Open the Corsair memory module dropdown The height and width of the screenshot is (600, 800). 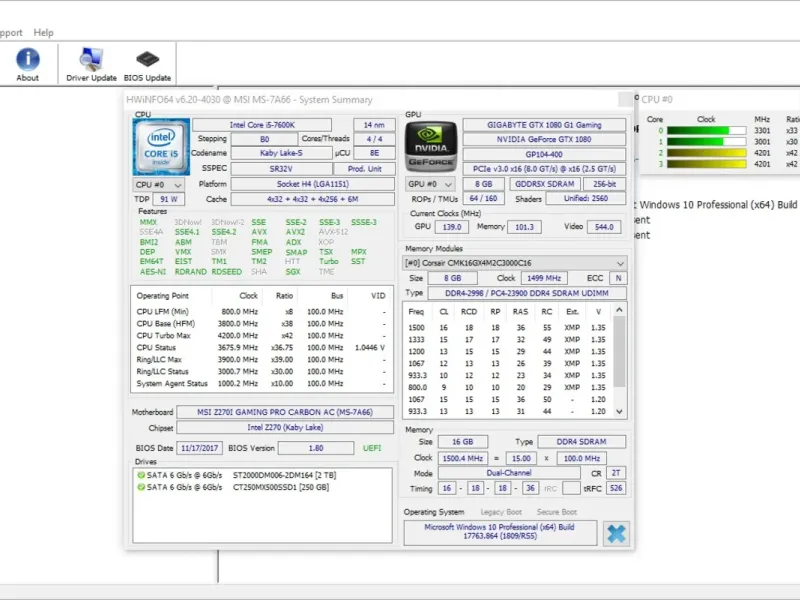(514, 263)
